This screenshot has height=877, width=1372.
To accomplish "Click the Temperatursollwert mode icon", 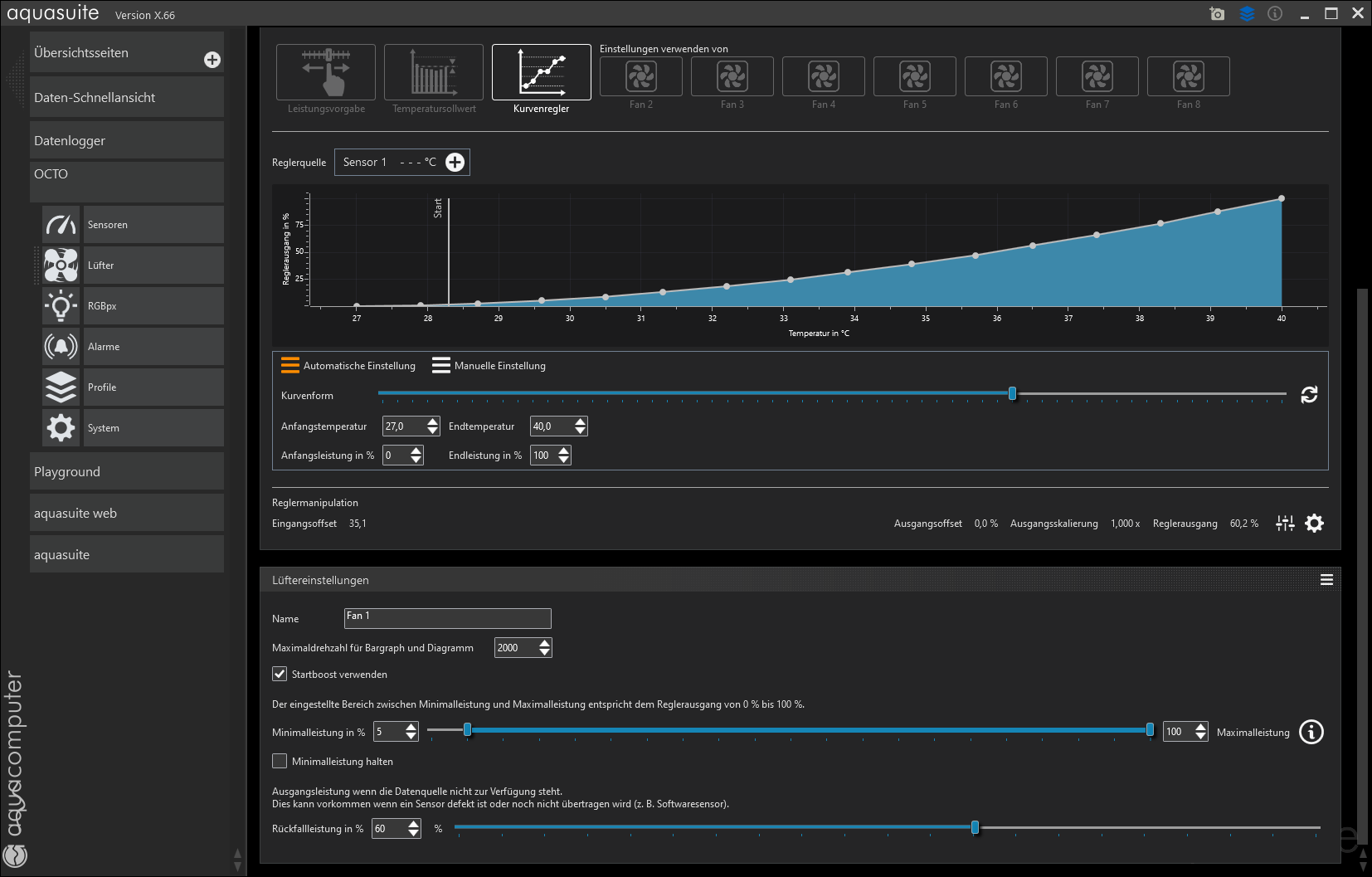I will (433, 73).
